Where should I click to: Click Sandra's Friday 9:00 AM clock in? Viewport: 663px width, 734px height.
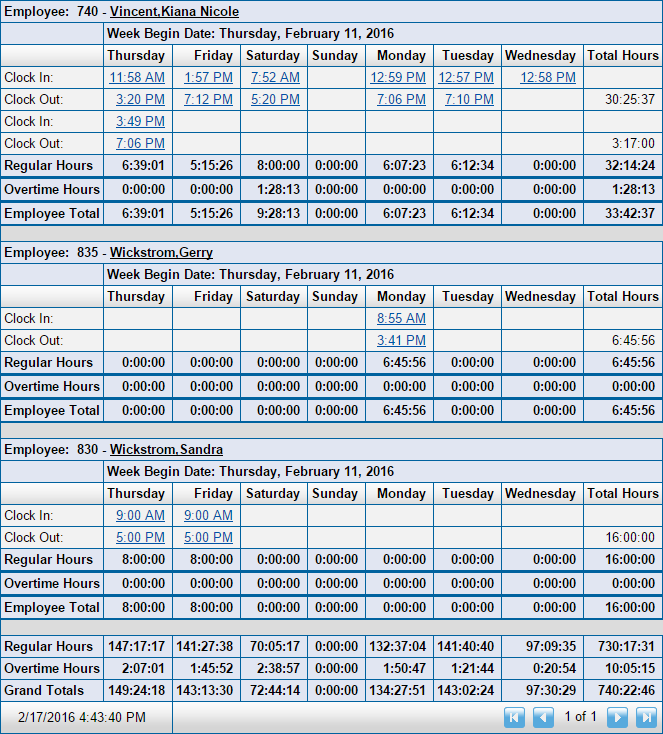click(x=208, y=516)
